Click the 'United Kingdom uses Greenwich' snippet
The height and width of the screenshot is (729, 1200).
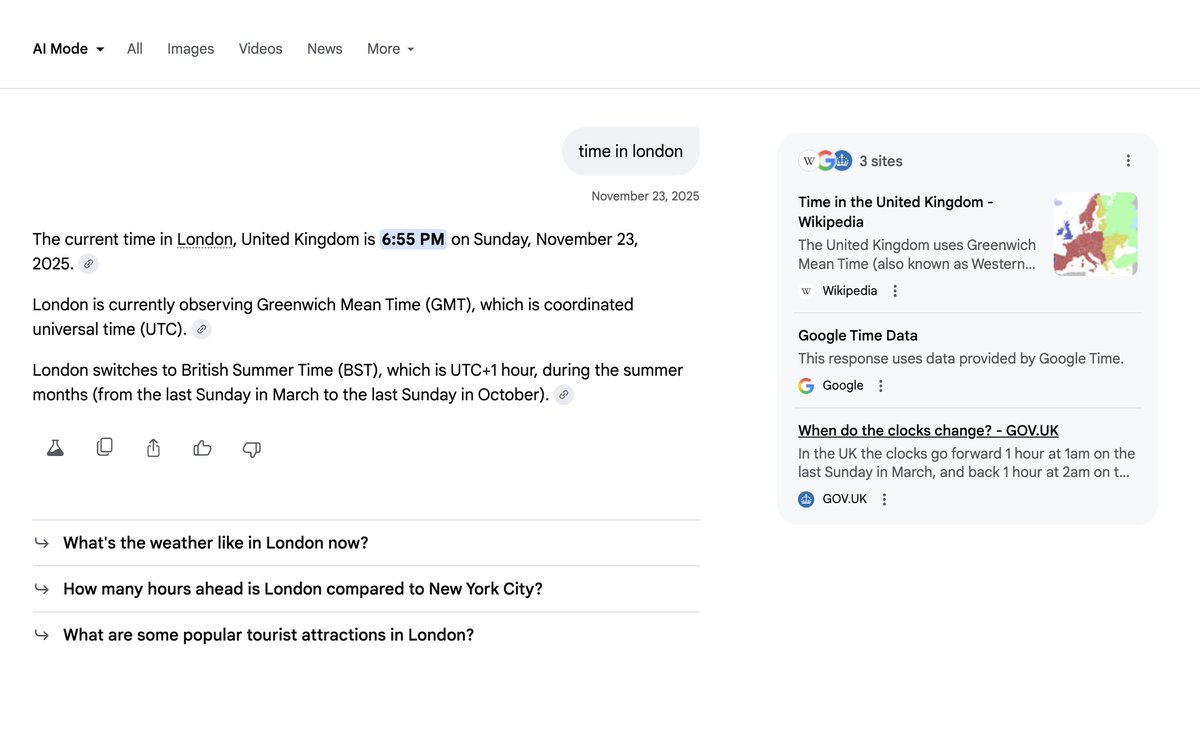click(x=917, y=255)
